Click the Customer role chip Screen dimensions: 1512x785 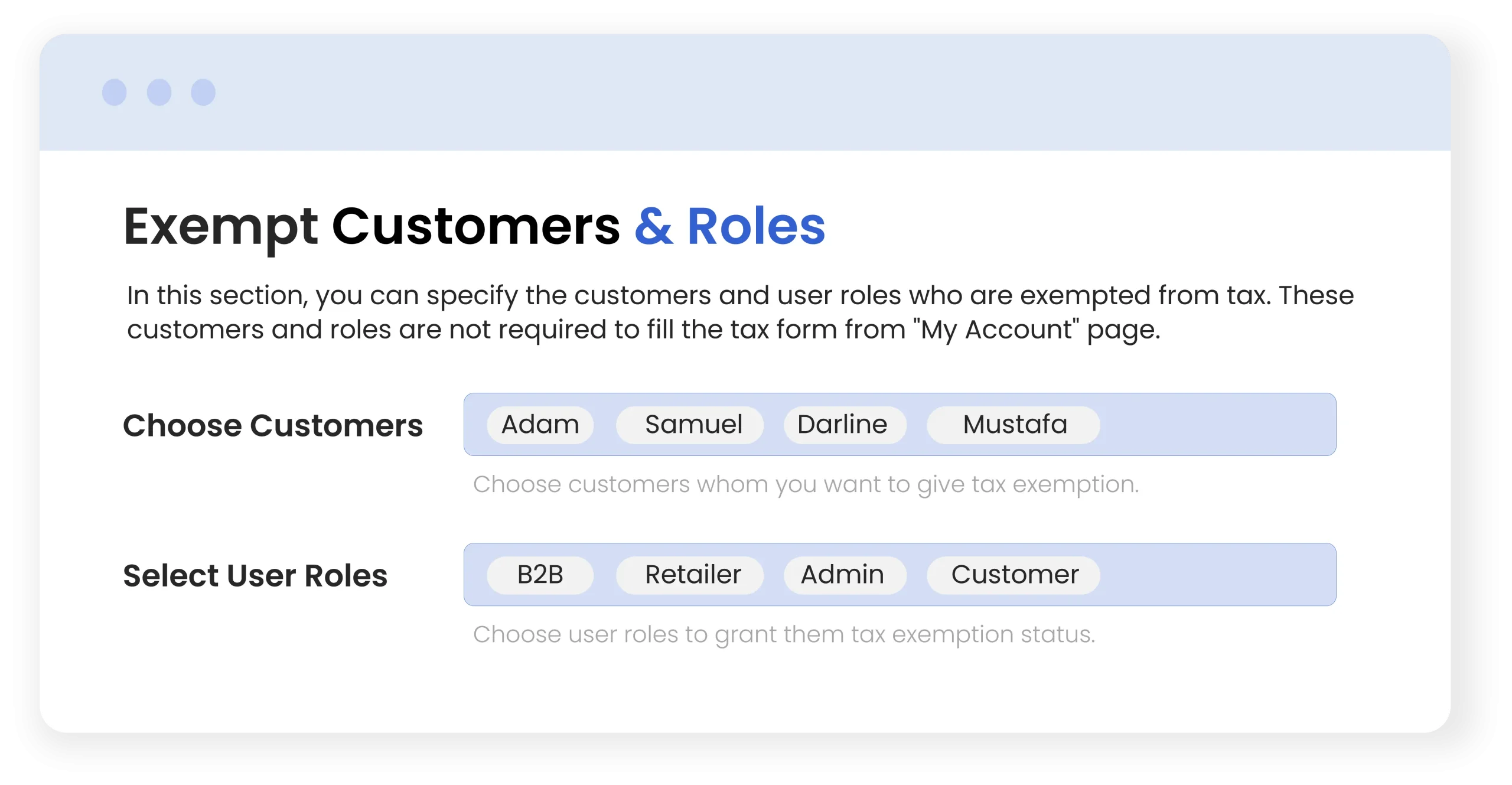(x=1013, y=575)
